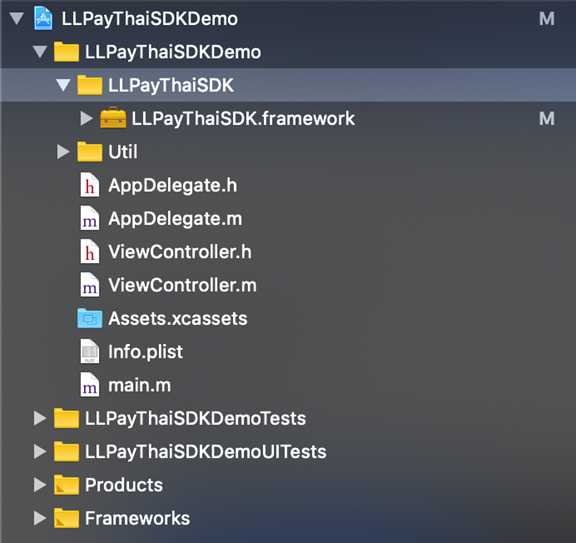576x543 pixels.
Task: Click the plist file icon of Info.plist
Action: click(90, 352)
